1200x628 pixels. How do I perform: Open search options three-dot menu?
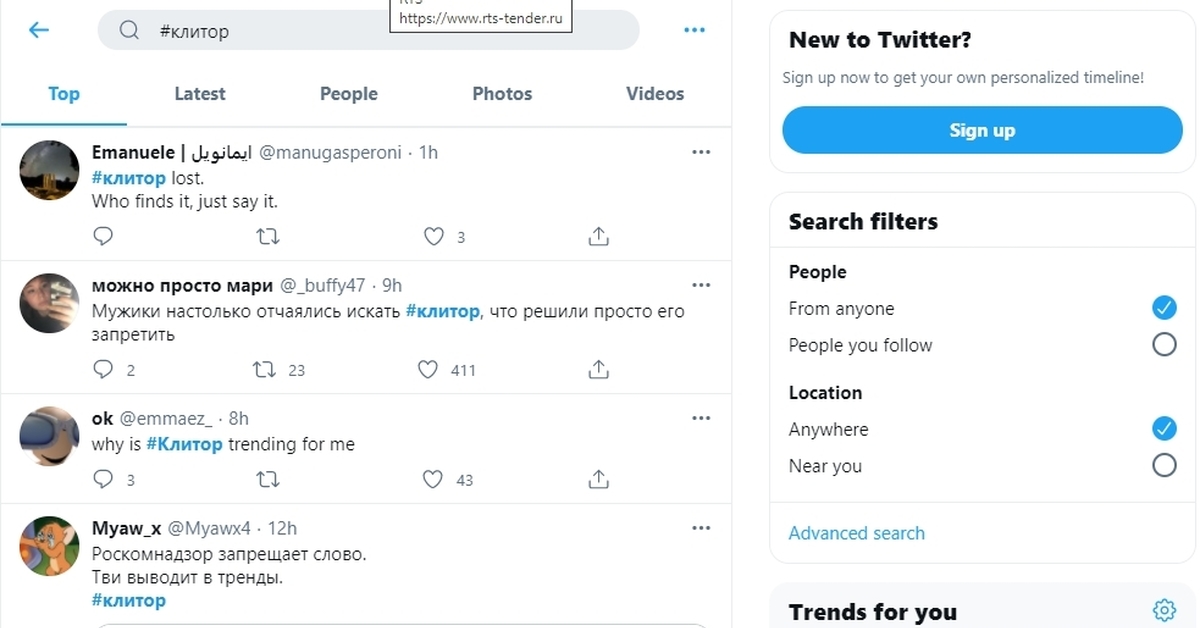pos(694,30)
